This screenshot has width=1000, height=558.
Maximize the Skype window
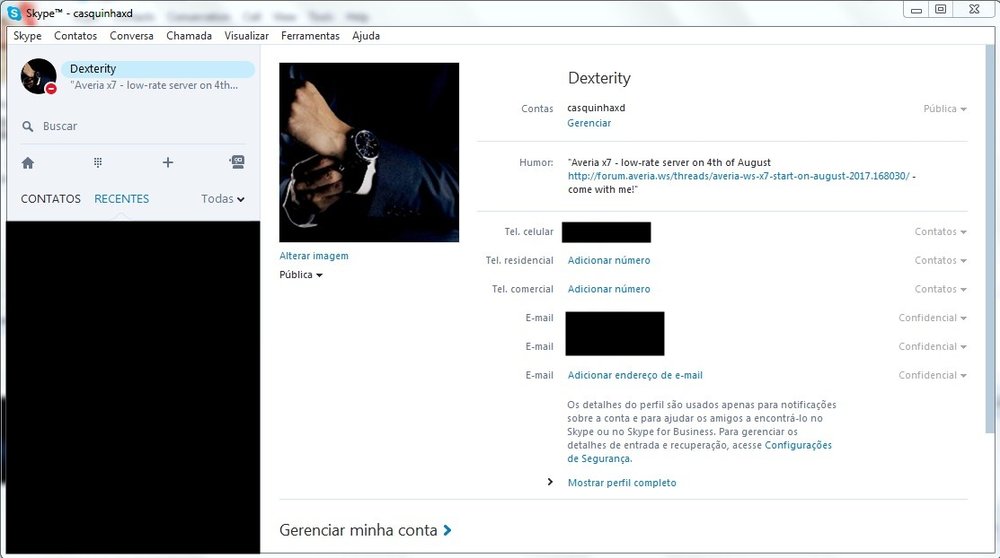click(x=940, y=9)
